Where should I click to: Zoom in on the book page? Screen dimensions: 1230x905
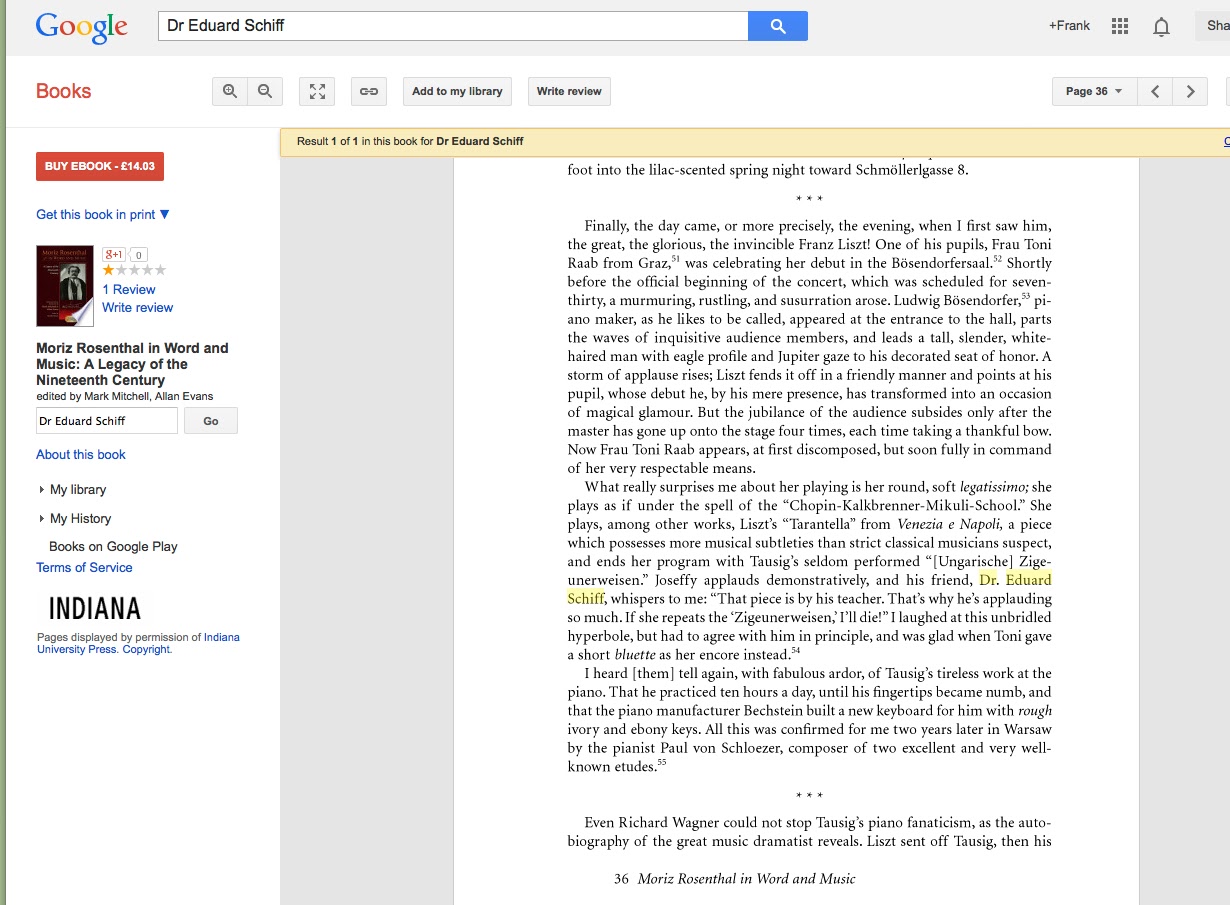pyautogui.click(x=230, y=91)
